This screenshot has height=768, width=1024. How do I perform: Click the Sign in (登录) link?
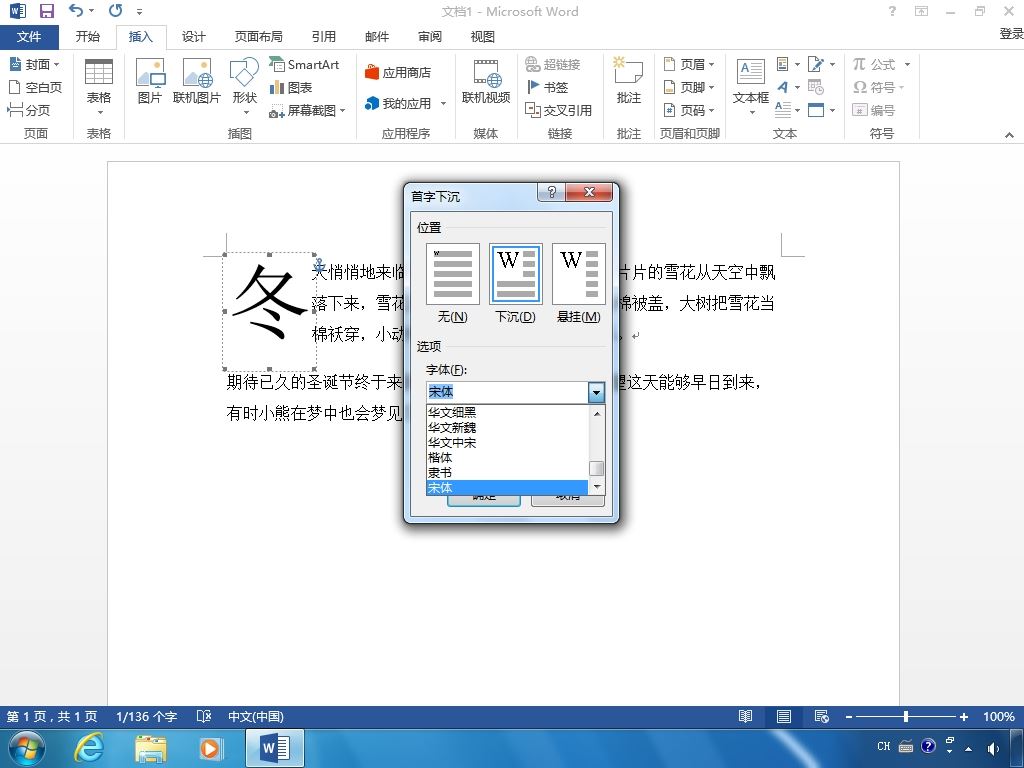pos(1011,33)
